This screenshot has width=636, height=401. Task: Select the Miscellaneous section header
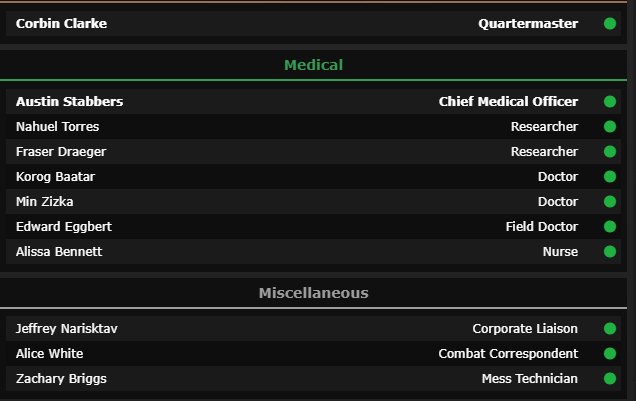[x=313, y=293]
